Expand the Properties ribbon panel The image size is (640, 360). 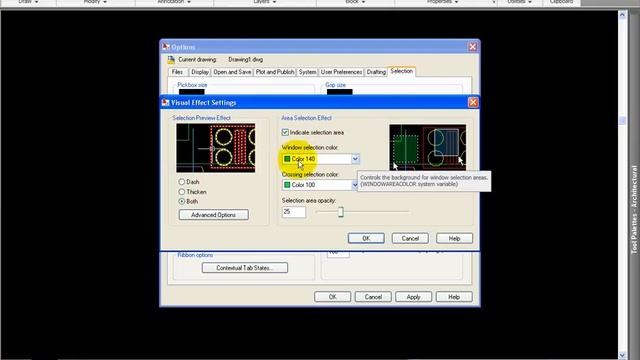tap(443, 2)
